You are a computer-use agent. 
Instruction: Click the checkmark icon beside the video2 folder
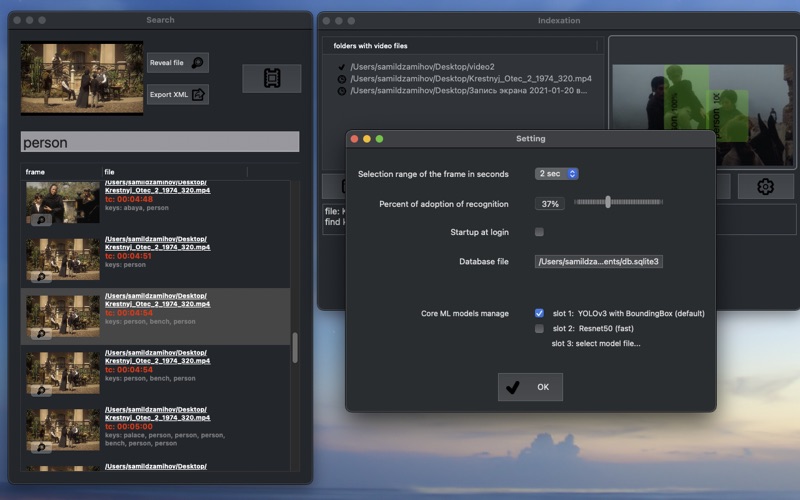tap(342, 66)
